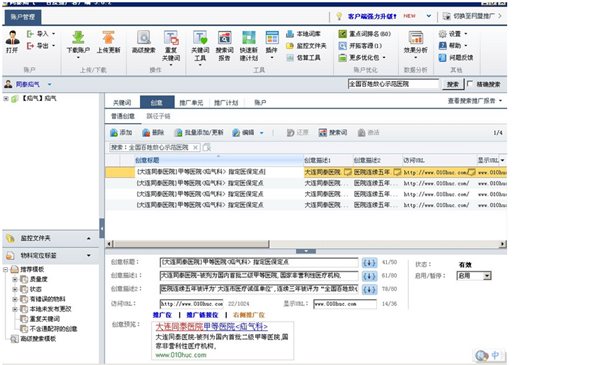600x365 pixels.
Task: Click 切换至网盟推广 switch button
Action: tap(472, 16)
